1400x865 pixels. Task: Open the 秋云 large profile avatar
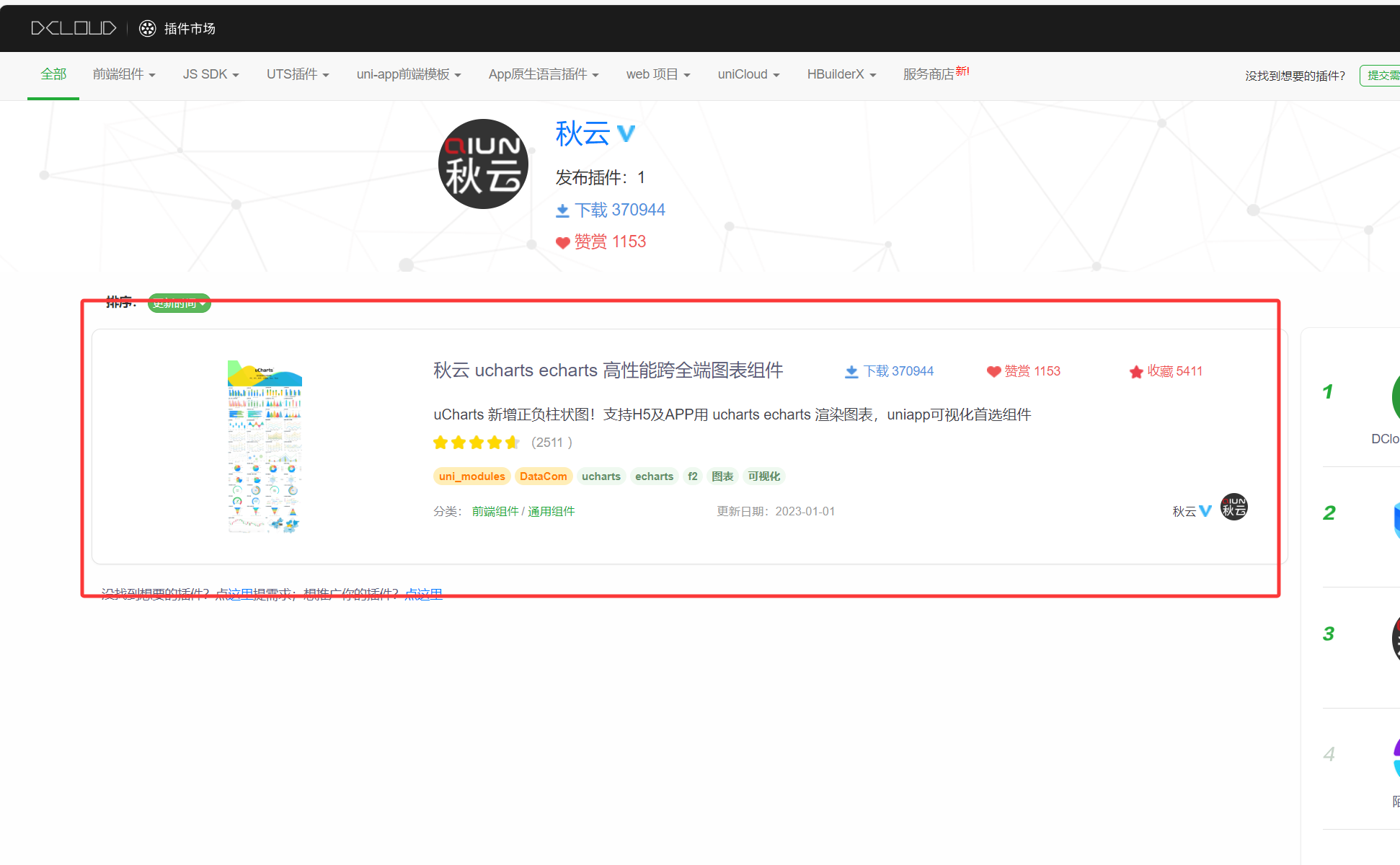point(483,164)
